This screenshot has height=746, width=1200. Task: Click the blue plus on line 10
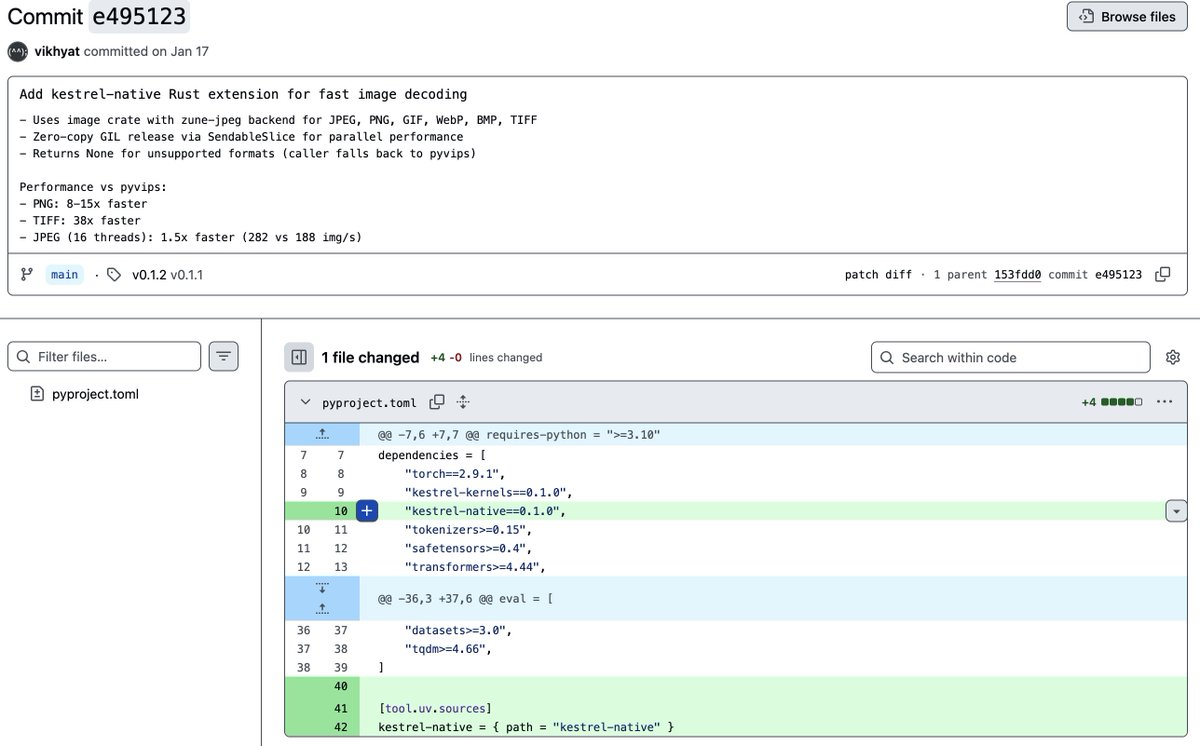[x=367, y=510]
